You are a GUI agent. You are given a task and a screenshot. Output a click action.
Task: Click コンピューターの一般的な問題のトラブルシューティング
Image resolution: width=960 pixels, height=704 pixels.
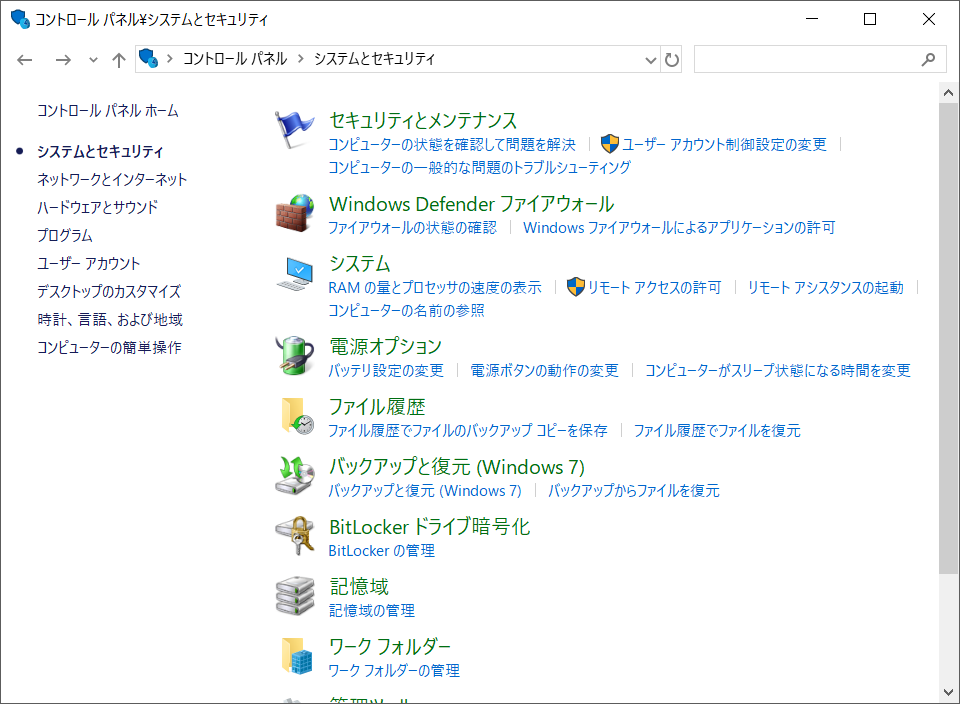click(479, 168)
